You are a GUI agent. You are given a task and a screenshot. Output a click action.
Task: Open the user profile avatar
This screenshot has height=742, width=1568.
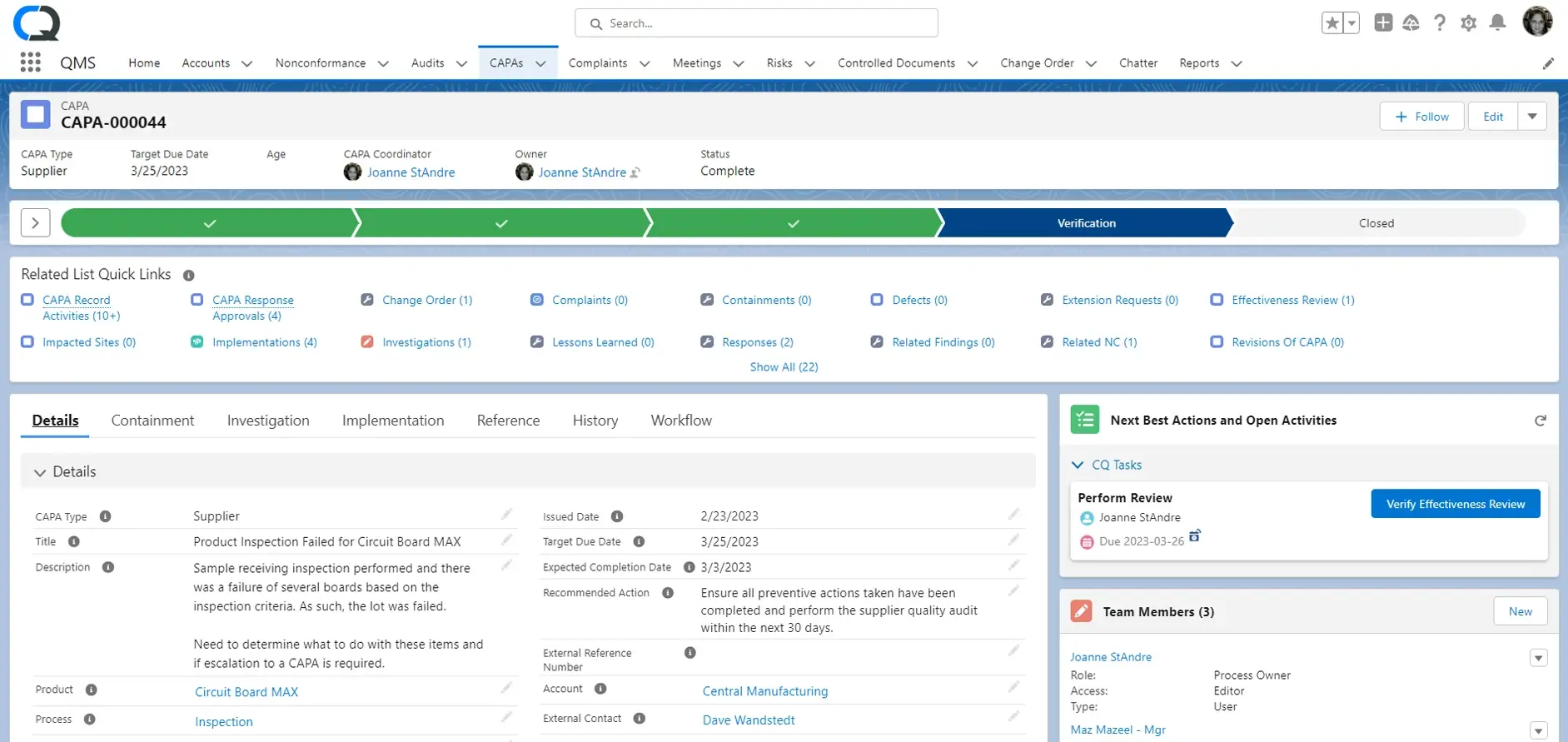1537,22
